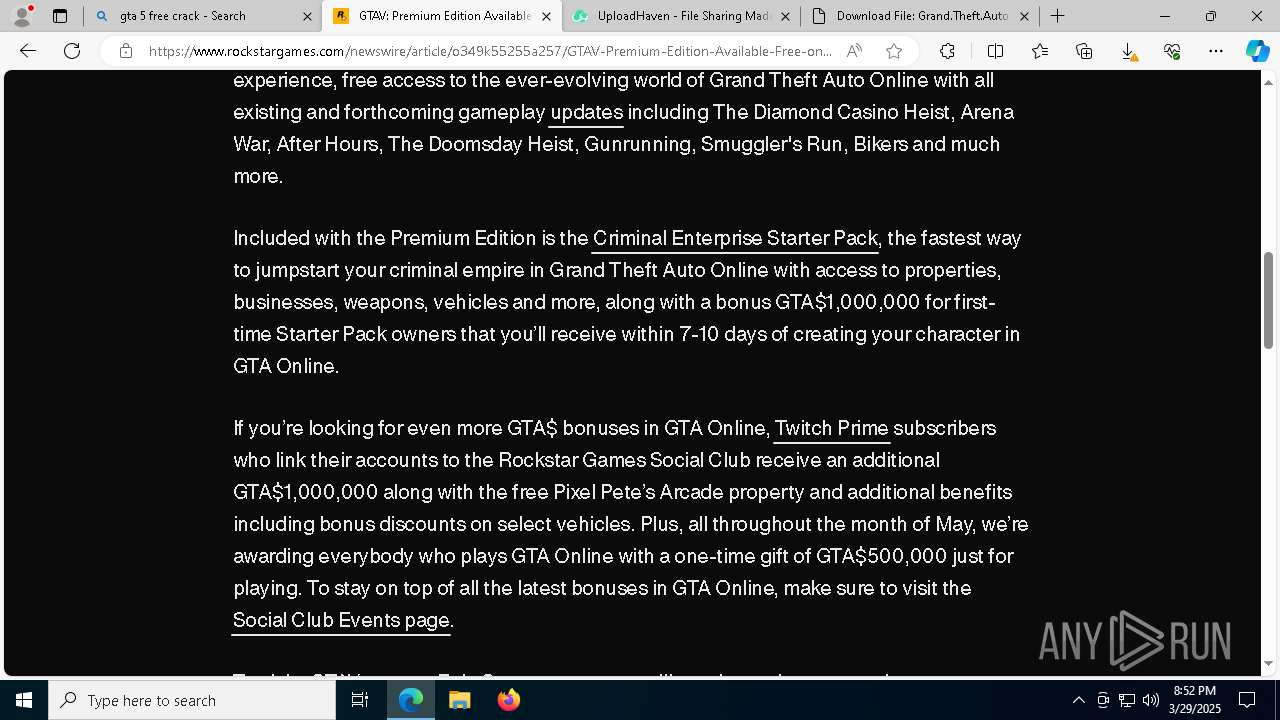Screen dimensions: 1280x720
Task: Click the rockstargames.com address bar
Action: pyautogui.click(x=490, y=51)
